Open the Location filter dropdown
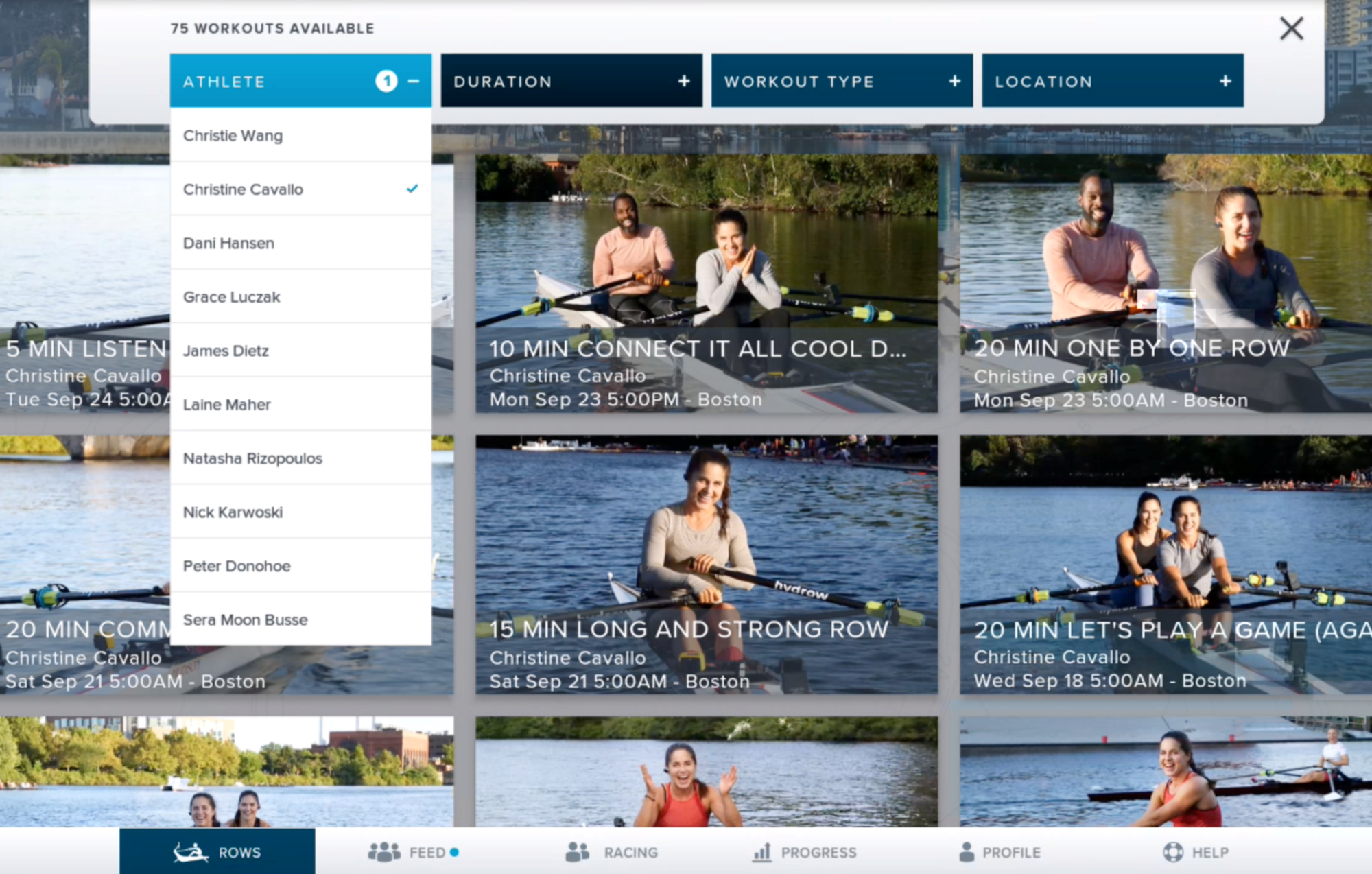This screenshot has width=1372, height=874. point(1113,80)
